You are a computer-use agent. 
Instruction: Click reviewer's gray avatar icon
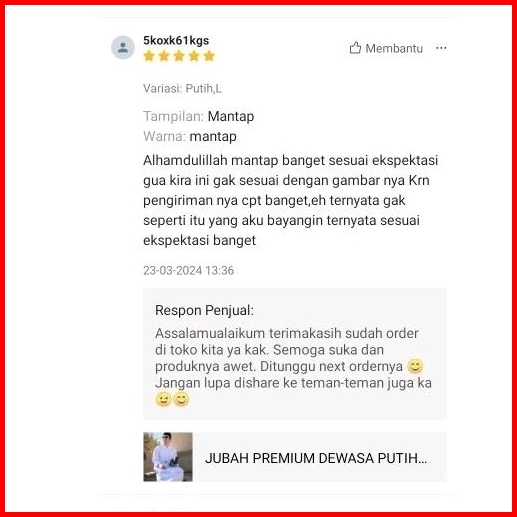tap(123, 47)
